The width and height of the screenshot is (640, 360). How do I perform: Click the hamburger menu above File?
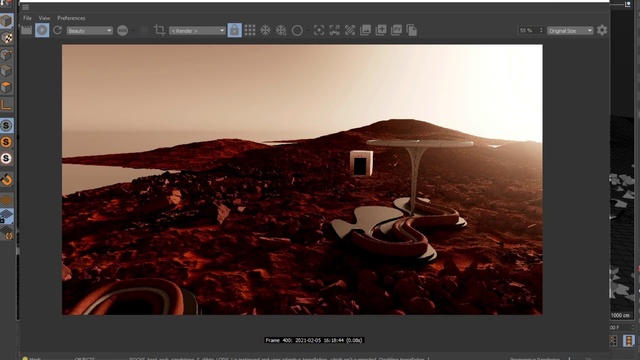pos(25,7)
